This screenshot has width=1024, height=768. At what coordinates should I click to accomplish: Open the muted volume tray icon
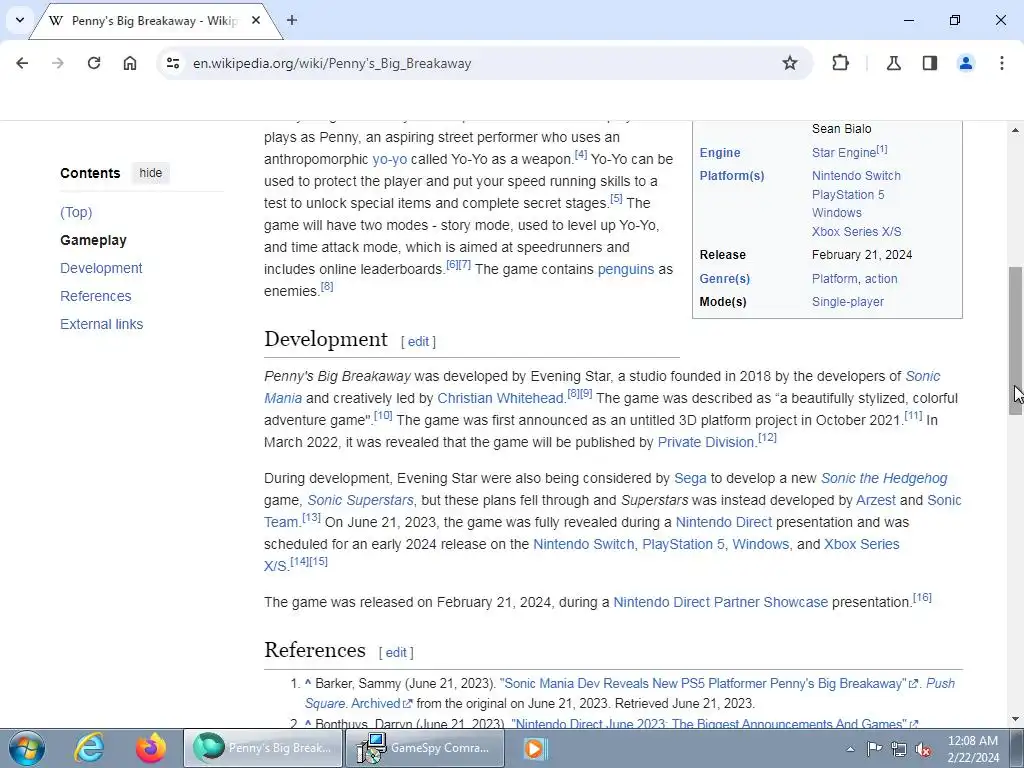tap(923, 749)
